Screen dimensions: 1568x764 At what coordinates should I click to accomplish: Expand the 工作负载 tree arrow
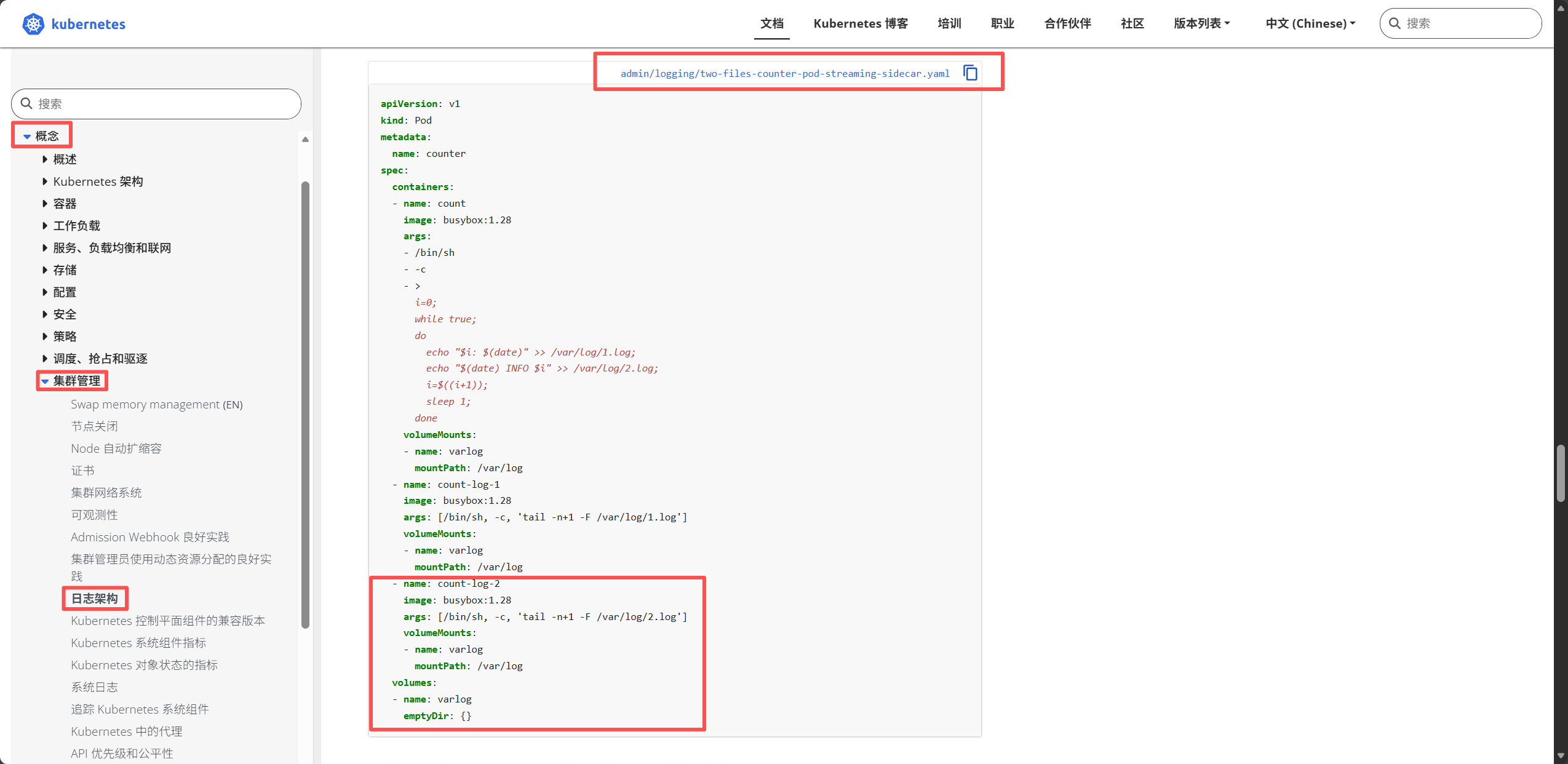pos(45,226)
